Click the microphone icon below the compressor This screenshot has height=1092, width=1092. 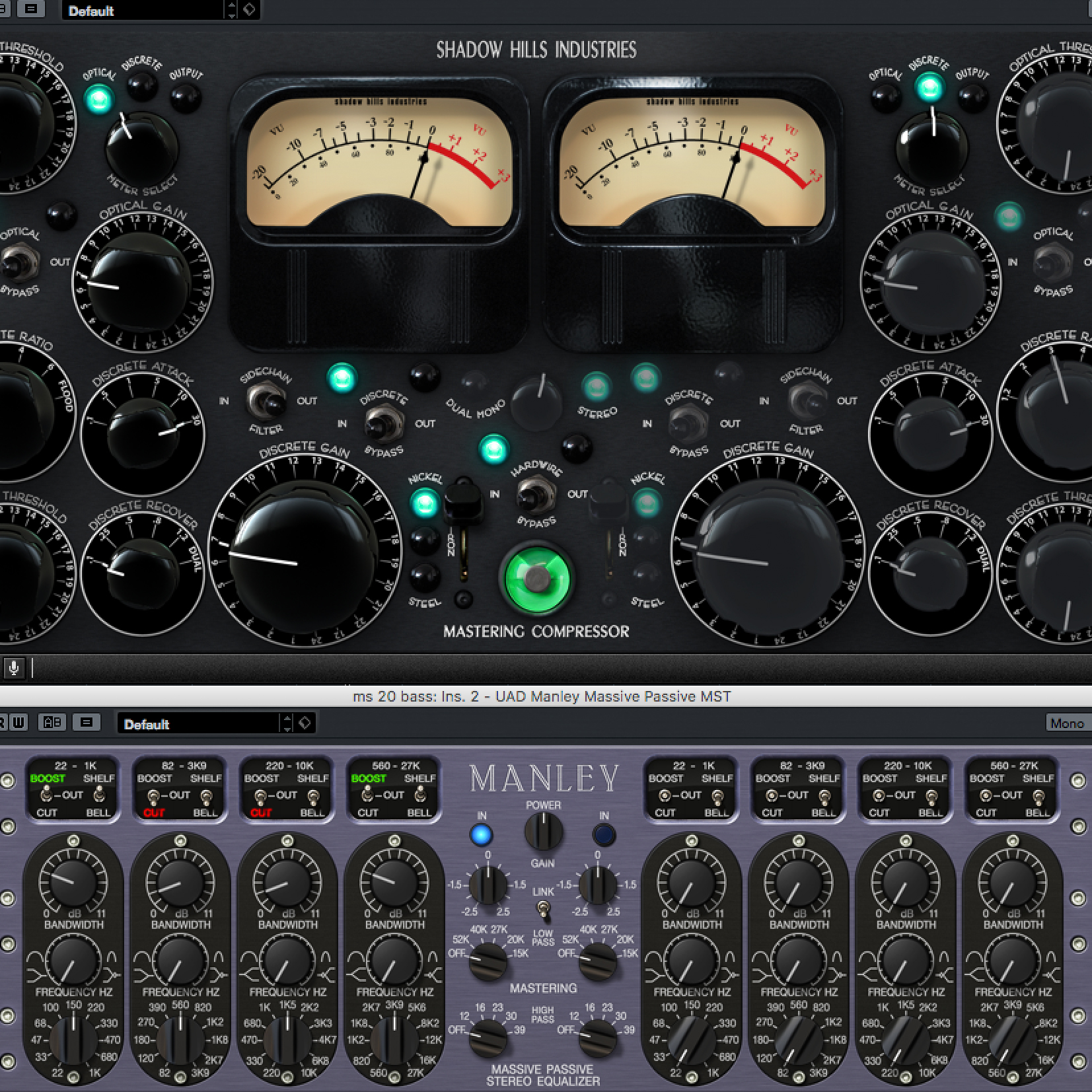(13, 668)
